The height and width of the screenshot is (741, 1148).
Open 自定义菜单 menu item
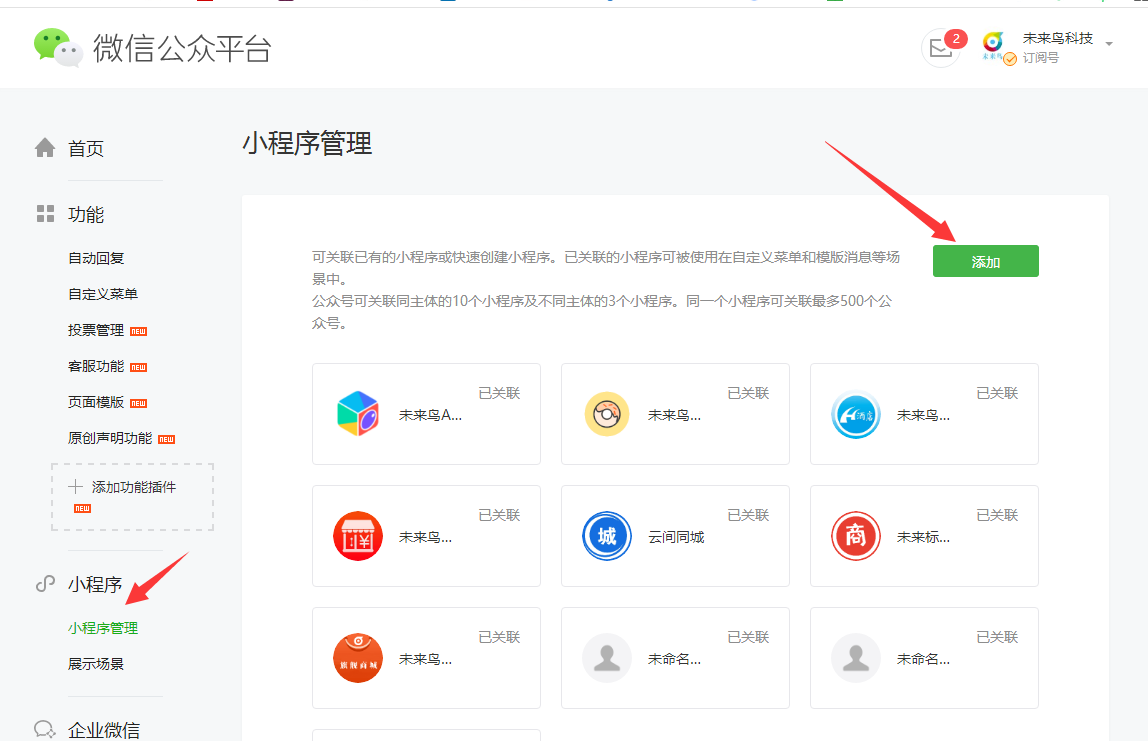(x=103, y=294)
